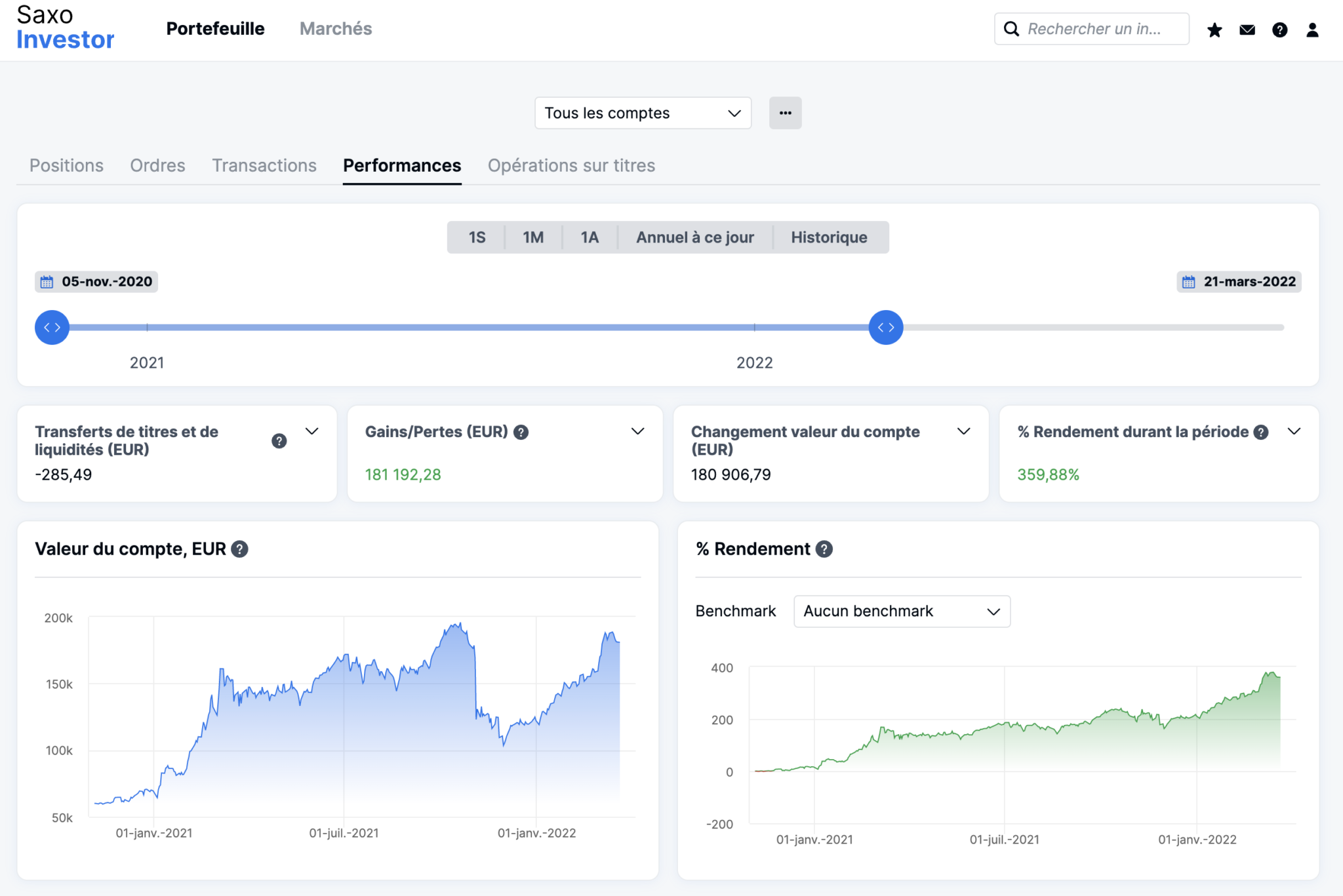Viewport: 1343px width, 896px height.
Task: Click help question mark in header
Action: pyautogui.click(x=1279, y=29)
